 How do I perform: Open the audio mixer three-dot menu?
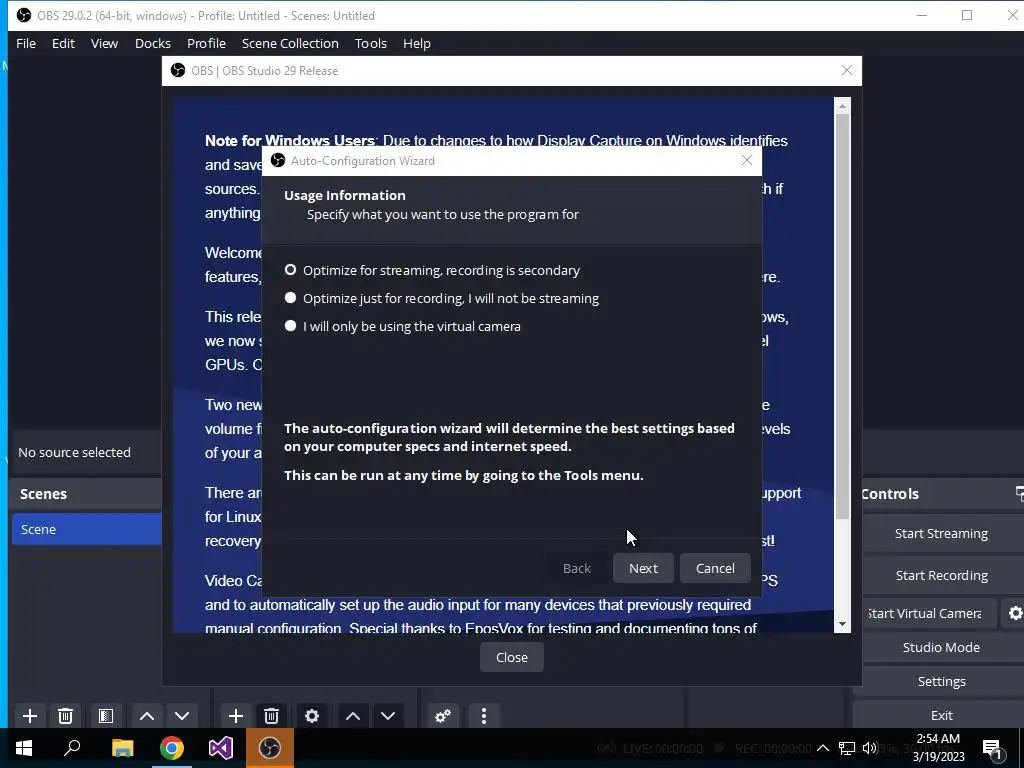click(484, 716)
